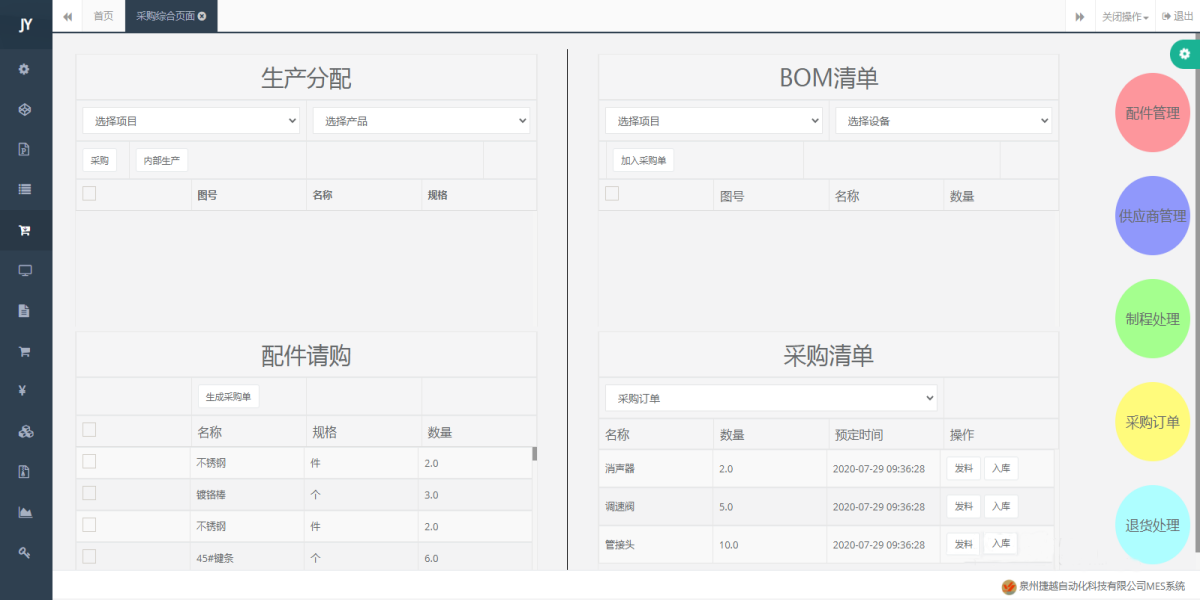Open the monitor display sidebar icon
The height and width of the screenshot is (600, 1200).
tap(25, 270)
